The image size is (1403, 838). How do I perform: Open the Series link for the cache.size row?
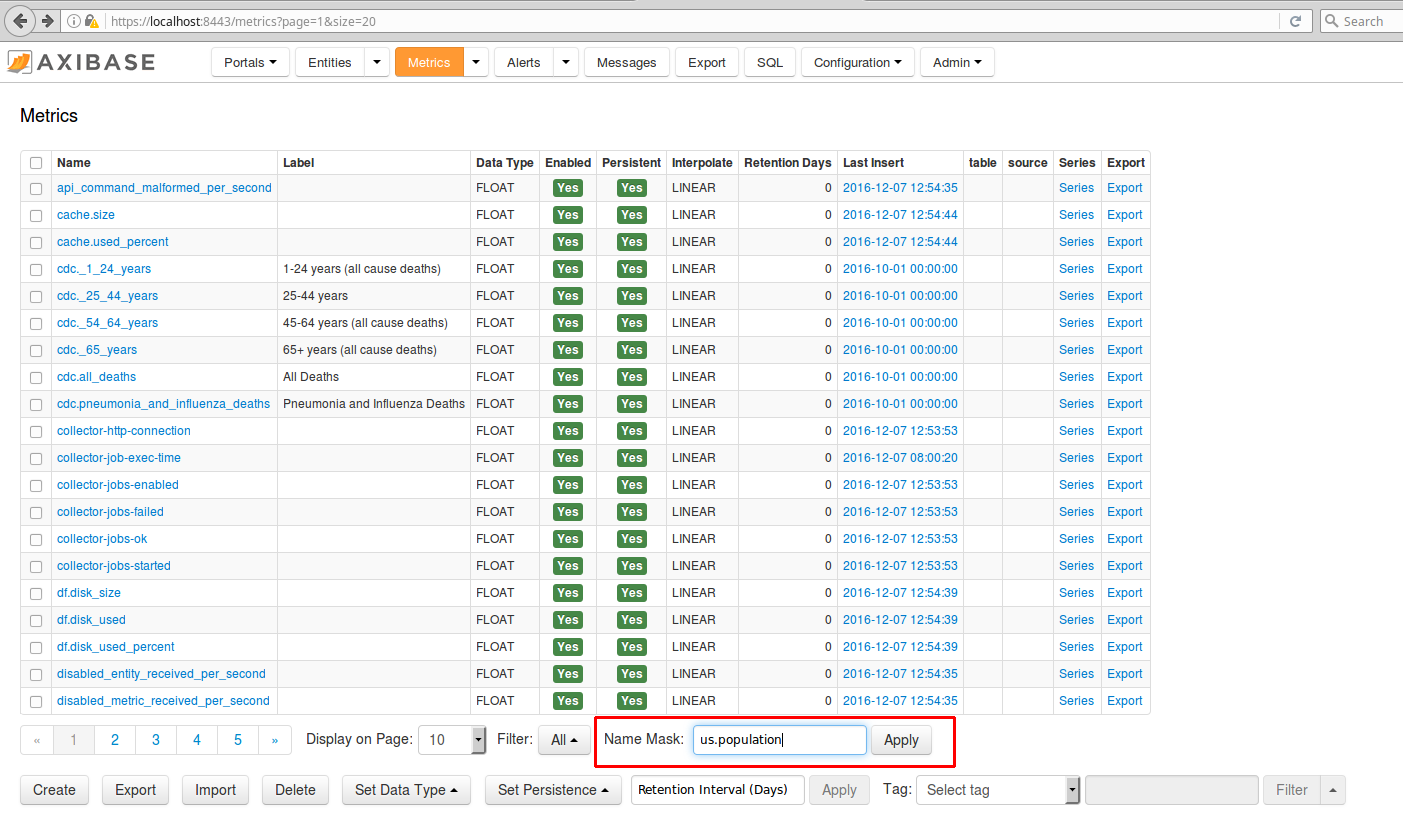tap(1076, 215)
